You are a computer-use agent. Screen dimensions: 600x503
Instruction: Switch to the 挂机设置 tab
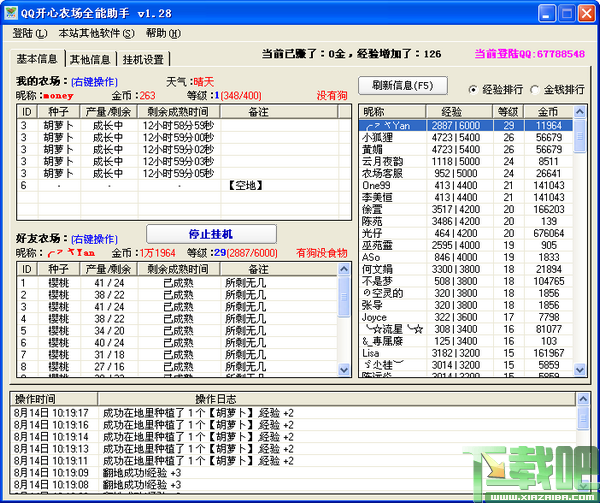pos(143,60)
